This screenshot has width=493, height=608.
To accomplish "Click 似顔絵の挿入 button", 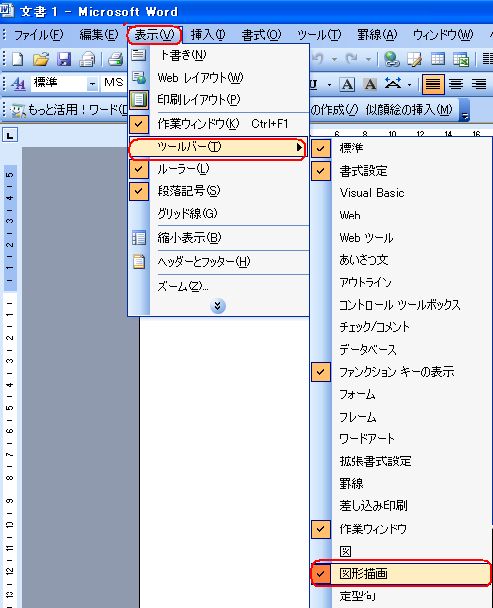I will tap(409, 110).
